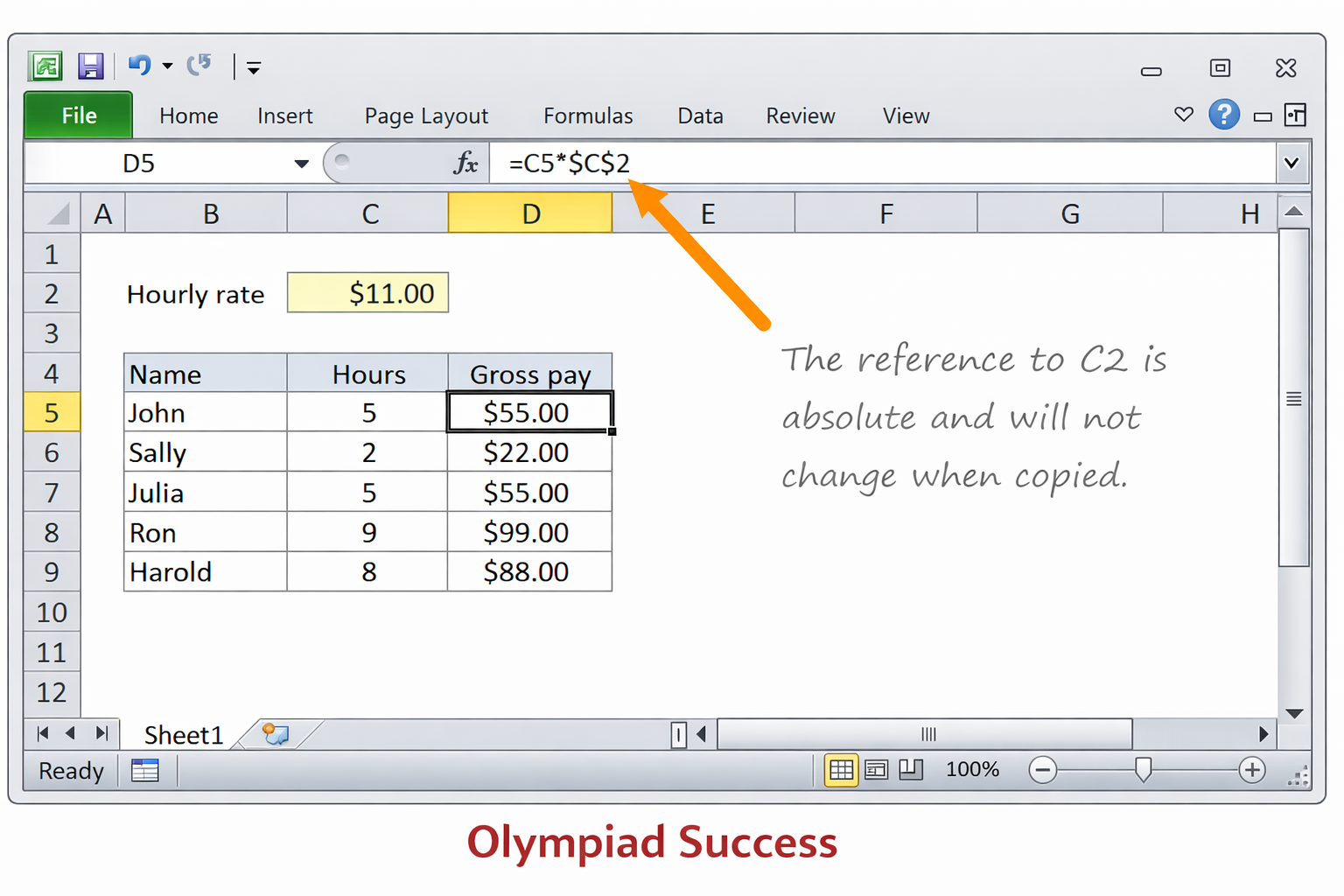Screen dimensions: 1344x896
Task: Click the zoom slider handle
Action: pyautogui.click(x=1143, y=770)
